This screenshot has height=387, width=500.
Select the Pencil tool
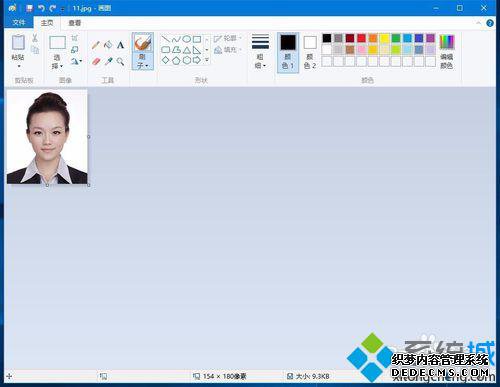(x=96, y=45)
